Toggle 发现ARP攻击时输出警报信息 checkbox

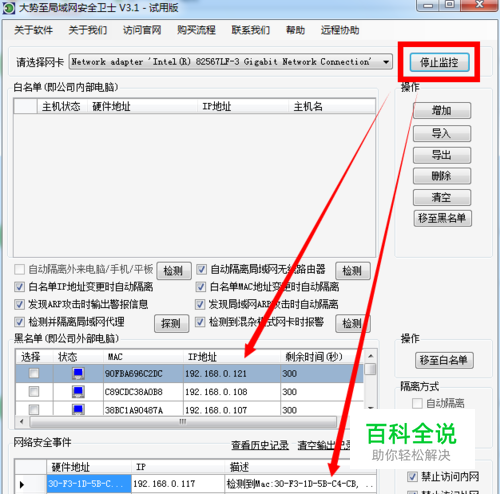pos(19,304)
